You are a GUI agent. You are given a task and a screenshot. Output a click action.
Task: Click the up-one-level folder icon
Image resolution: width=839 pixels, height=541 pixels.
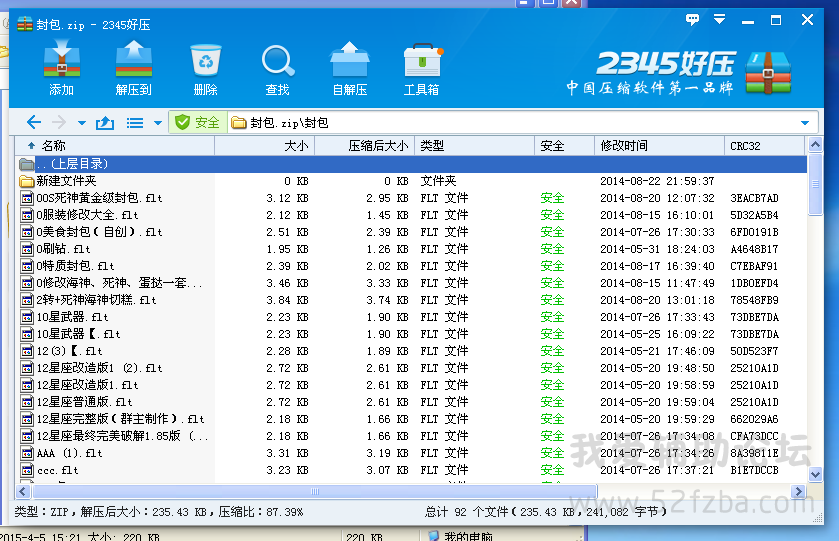pyautogui.click(x=105, y=123)
